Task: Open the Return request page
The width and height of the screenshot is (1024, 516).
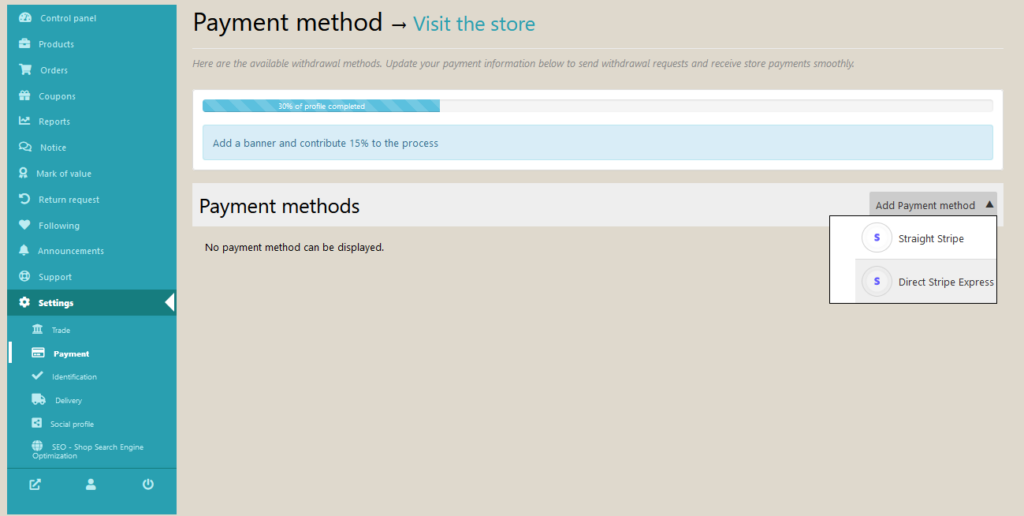Action: click(91, 199)
